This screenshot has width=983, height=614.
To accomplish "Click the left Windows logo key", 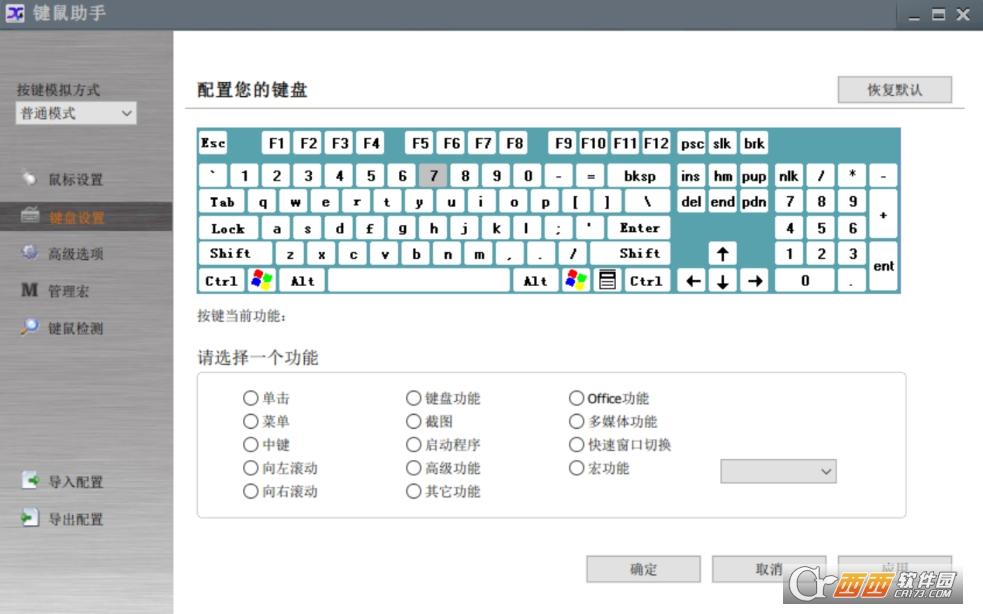I will tap(261, 280).
